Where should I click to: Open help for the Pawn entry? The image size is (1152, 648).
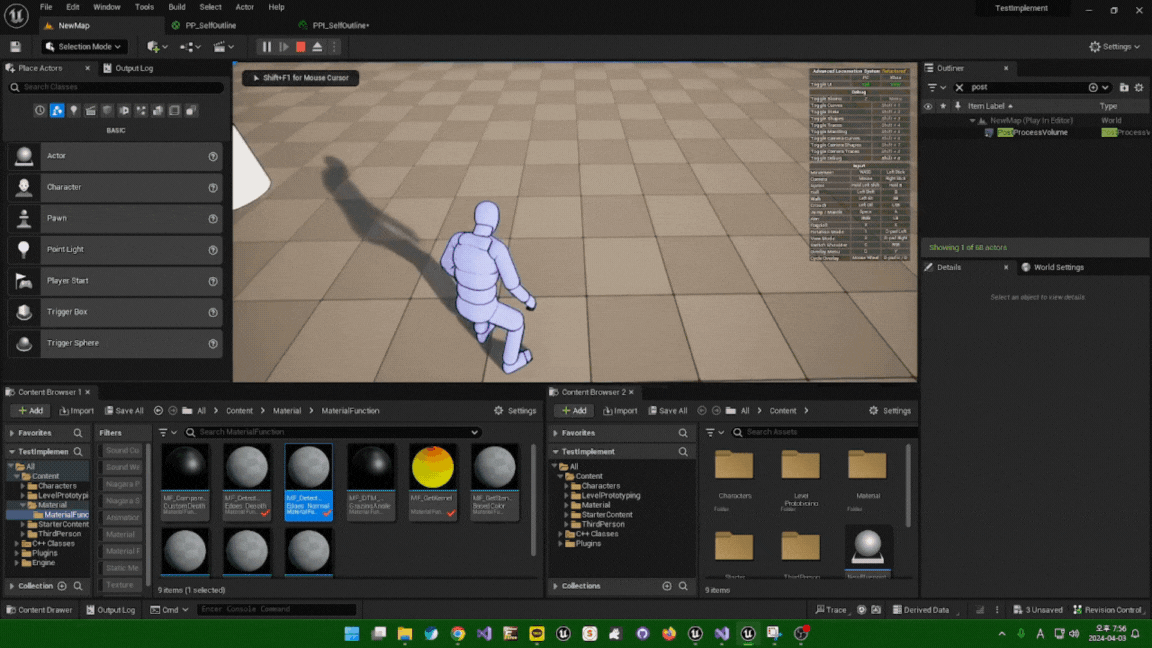click(x=213, y=219)
